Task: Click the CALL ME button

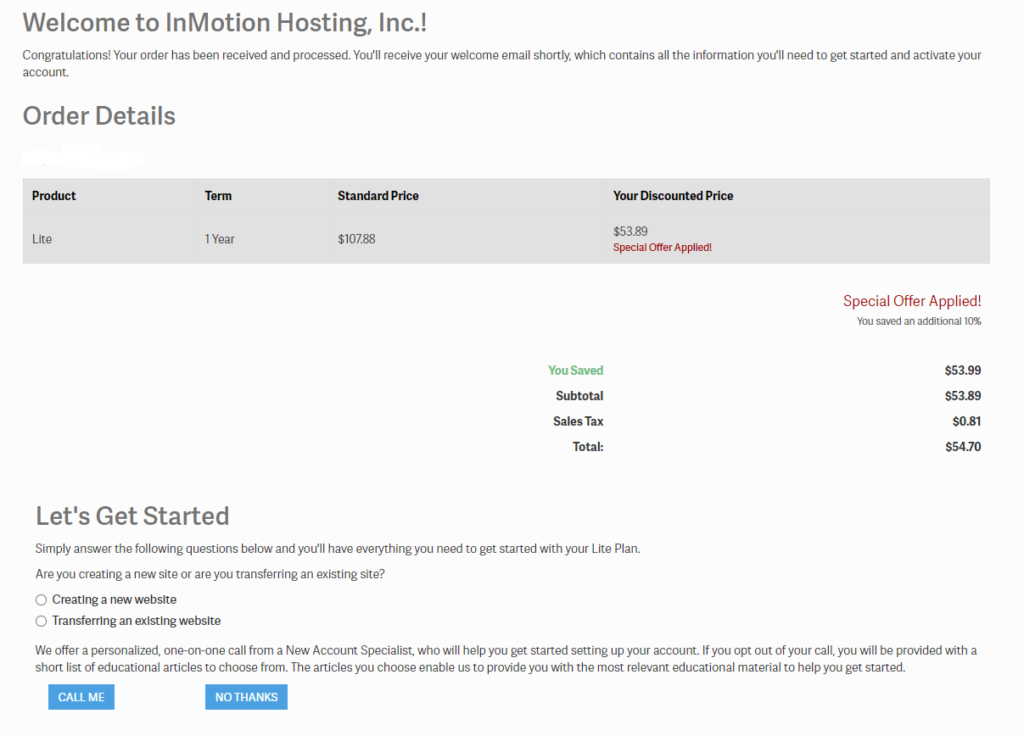Action: coord(81,697)
